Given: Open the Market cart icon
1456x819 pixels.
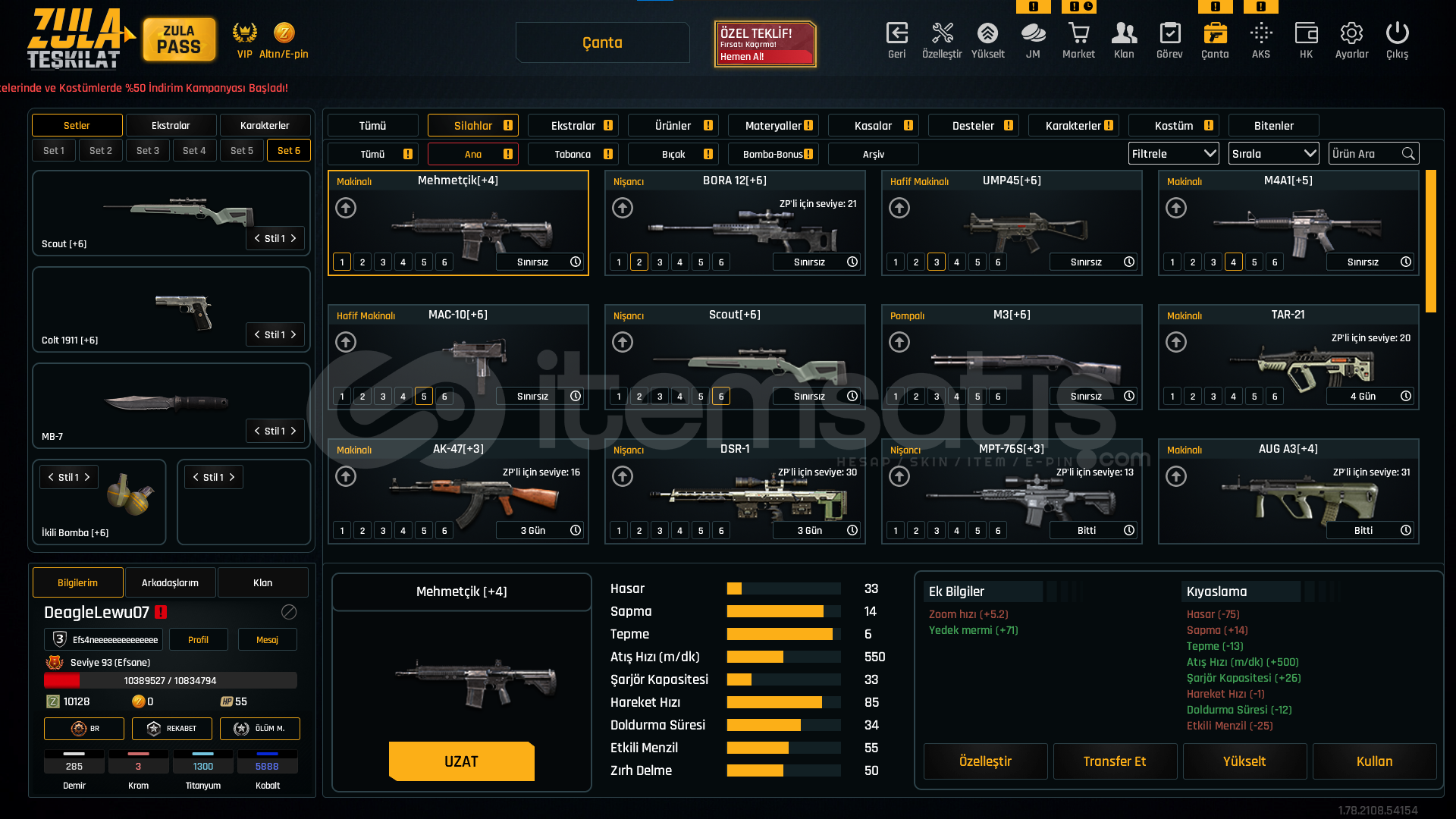Looking at the screenshot, I should click(1078, 33).
